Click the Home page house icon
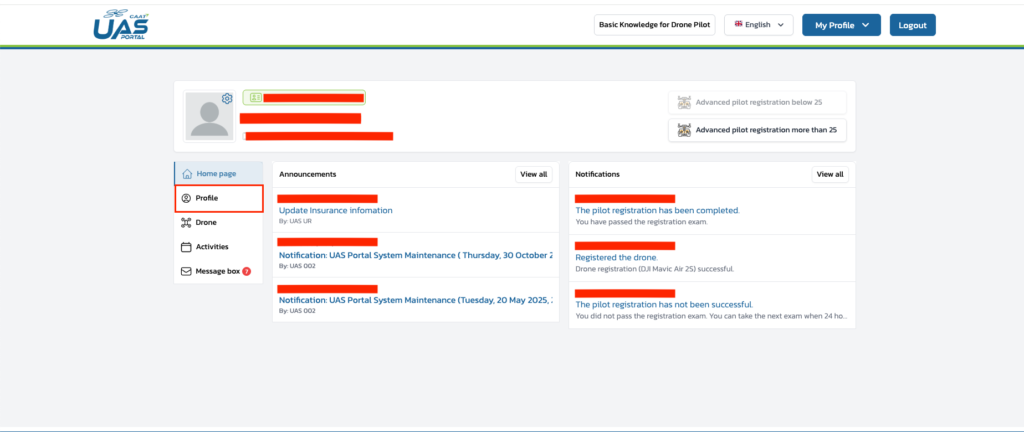Viewport: 1024px width, 432px height. (x=187, y=174)
